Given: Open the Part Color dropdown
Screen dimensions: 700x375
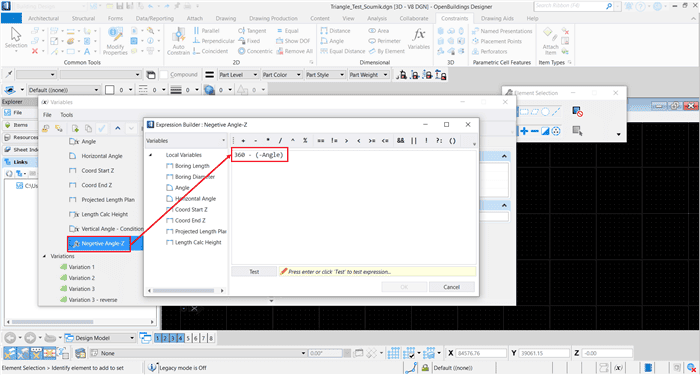Looking at the screenshot, I should click(282, 75).
